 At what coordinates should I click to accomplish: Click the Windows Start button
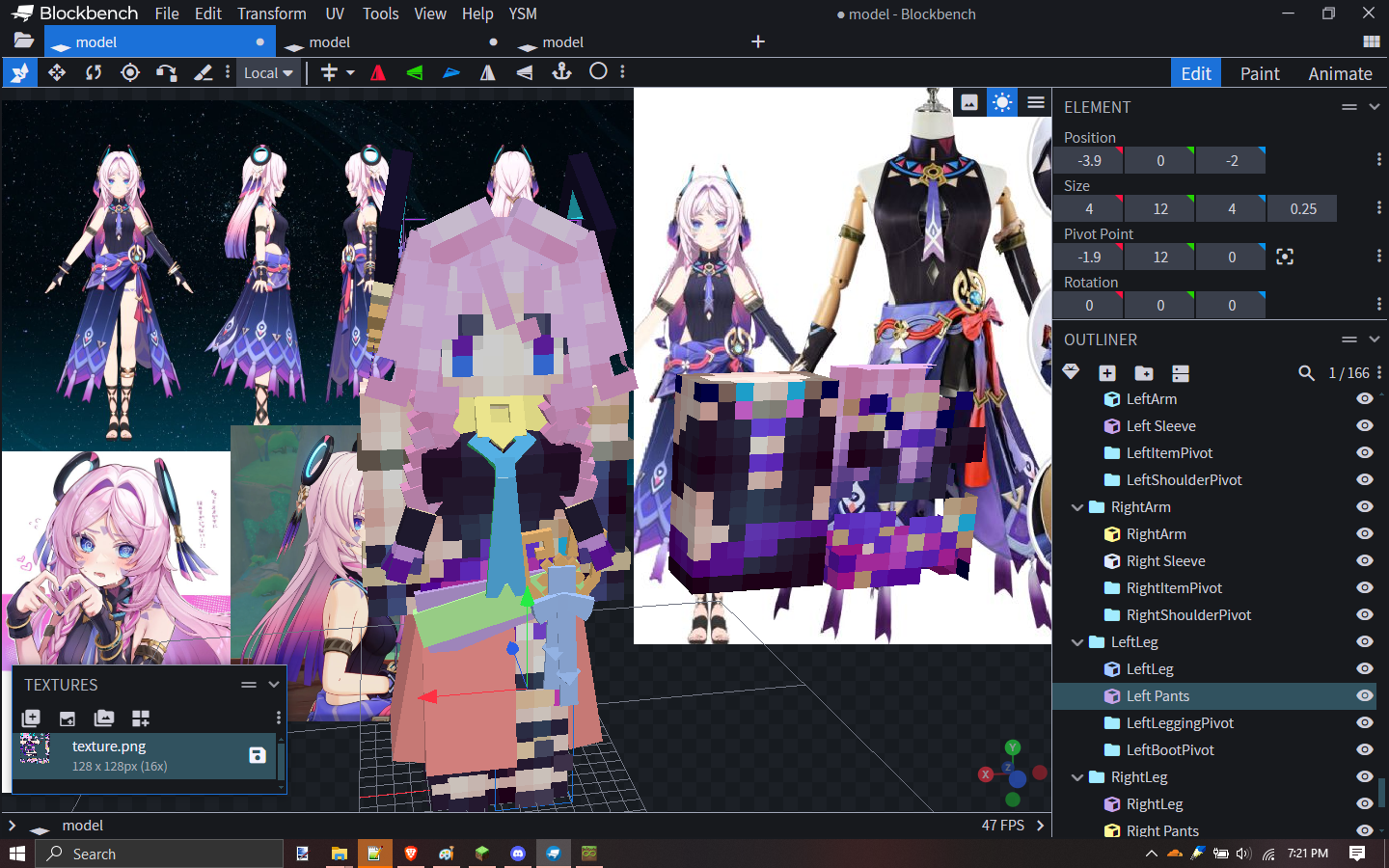pyautogui.click(x=16, y=854)
